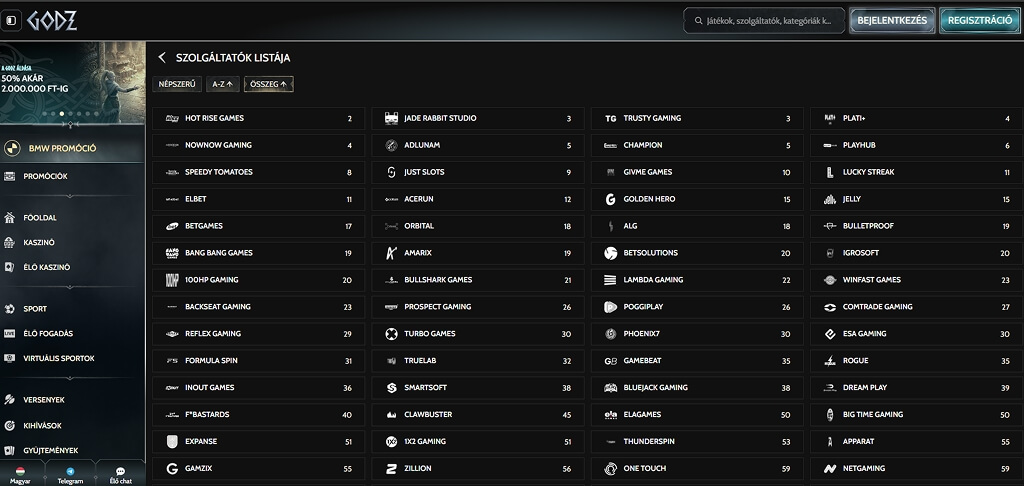Click the 100HP Gaming icon
Screen dimensions: 1024x486
172,280
